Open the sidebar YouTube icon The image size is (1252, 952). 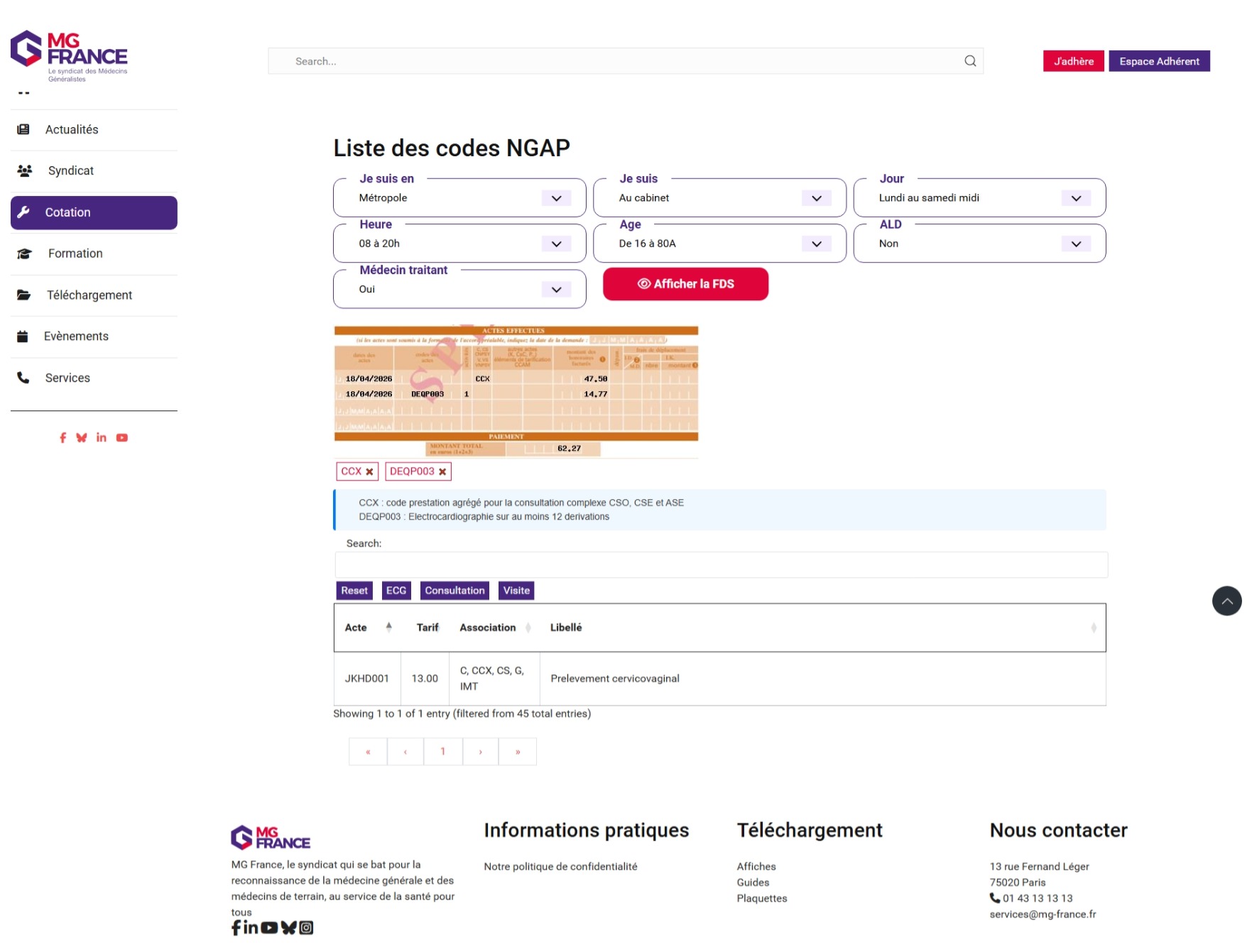point(122,438)
